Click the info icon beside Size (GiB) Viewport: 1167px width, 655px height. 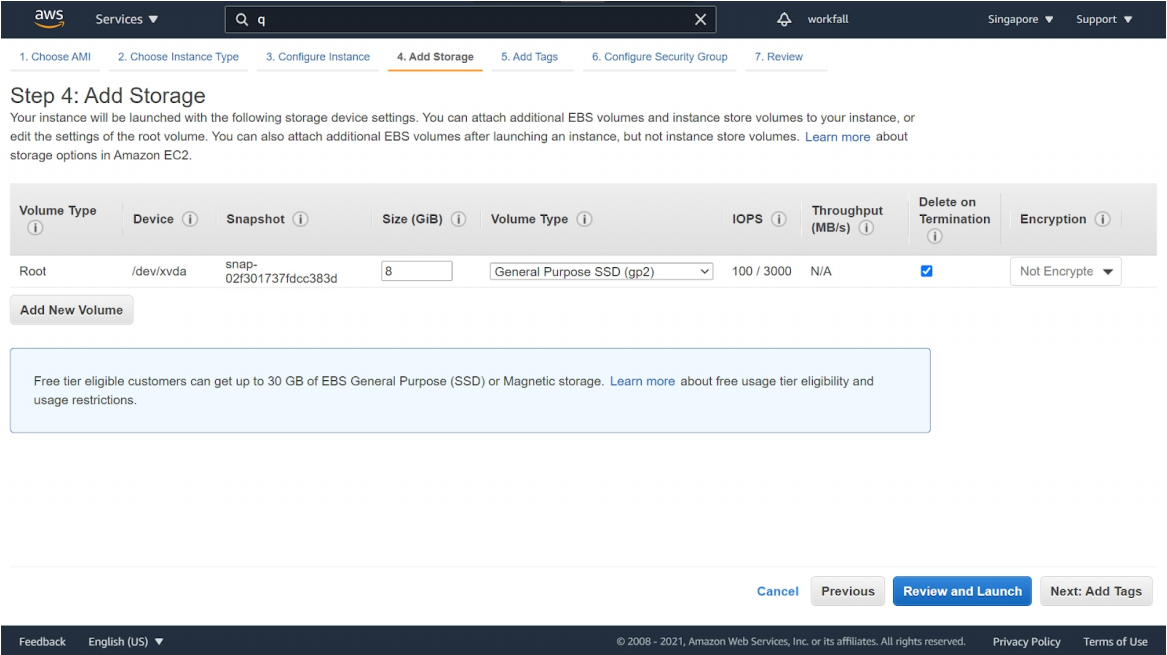point(459,219)
